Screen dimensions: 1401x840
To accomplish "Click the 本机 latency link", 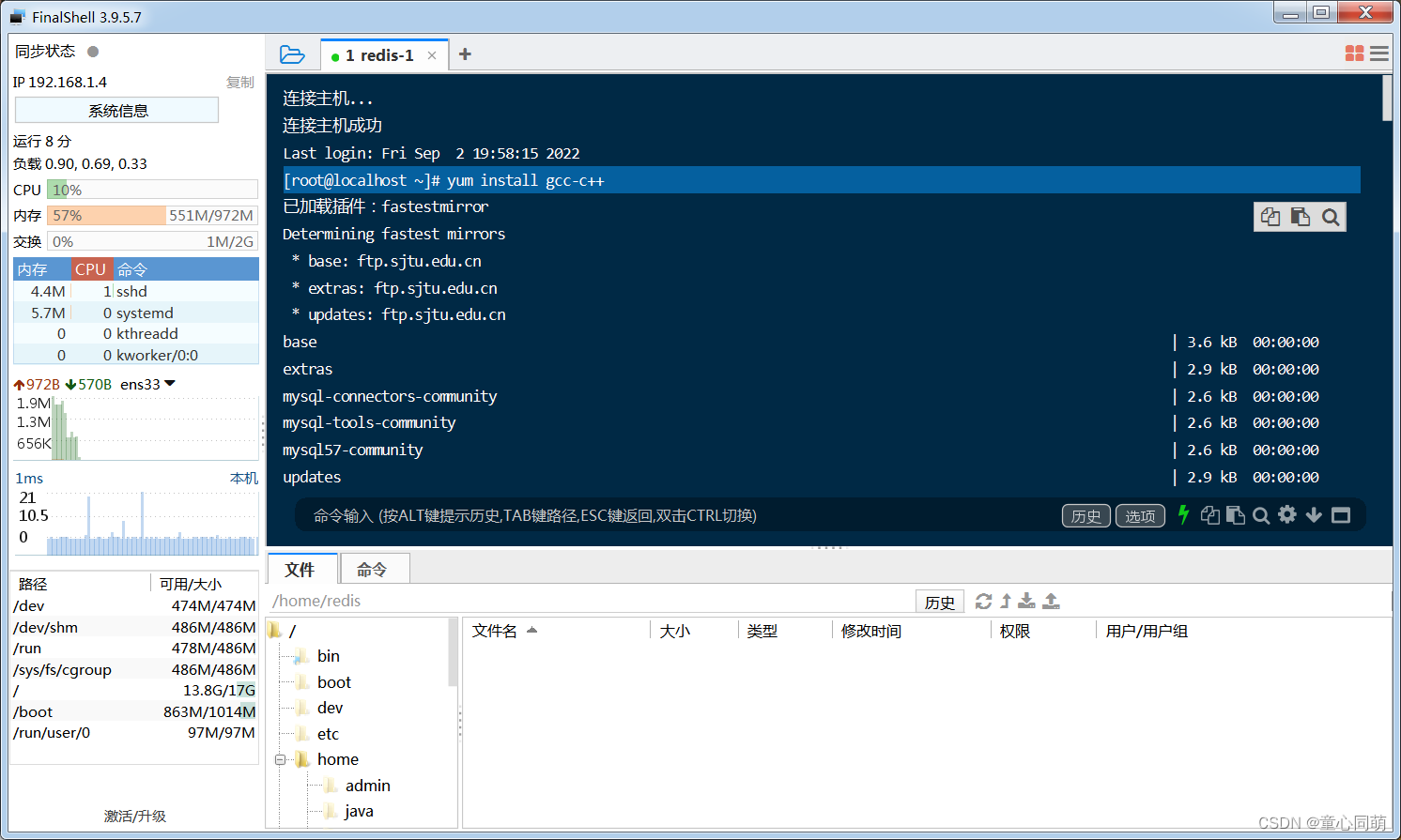I will tap(244, 478).
